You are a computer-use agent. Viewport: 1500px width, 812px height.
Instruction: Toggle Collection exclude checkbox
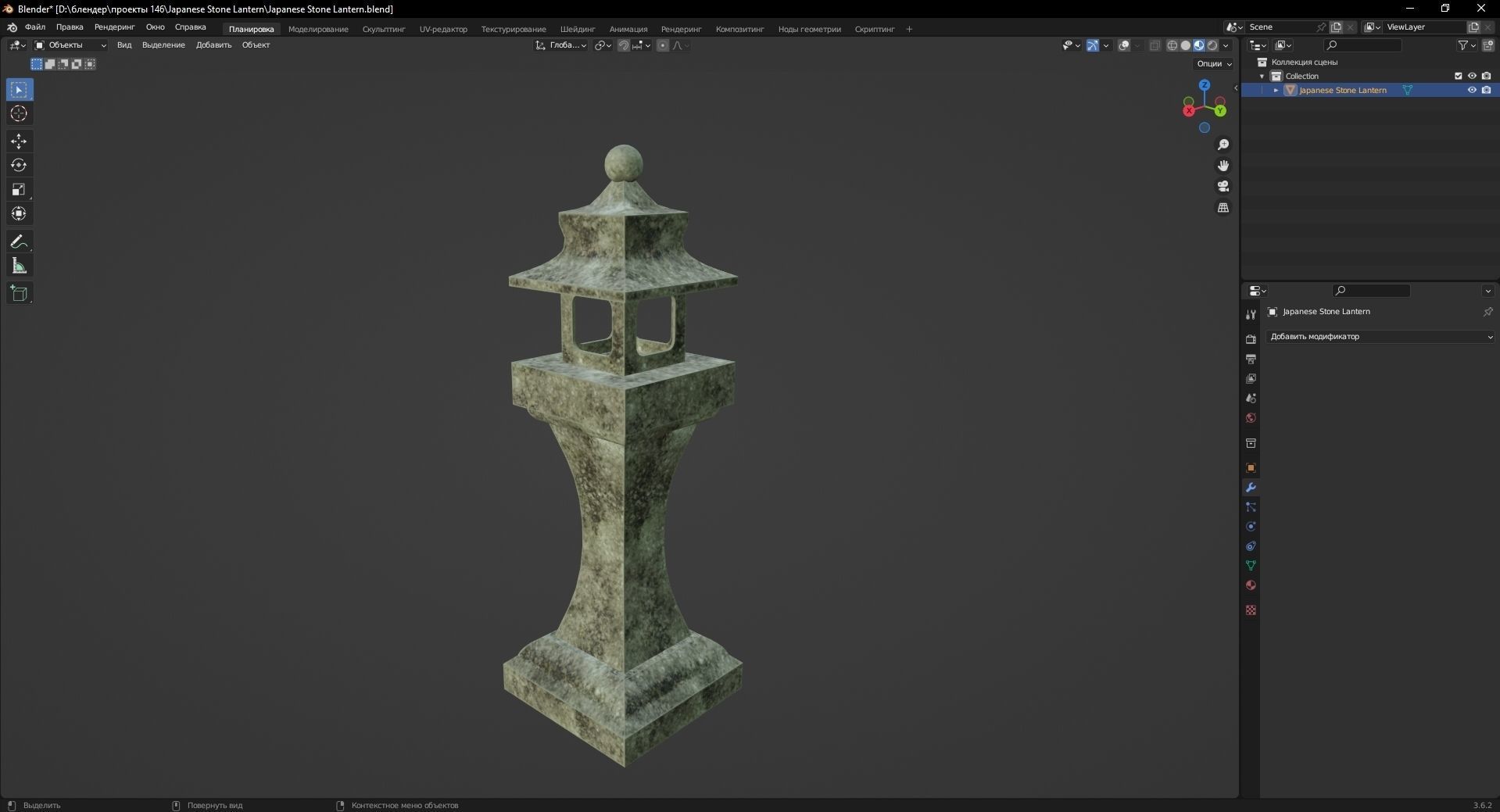[x=1458, y=76]
